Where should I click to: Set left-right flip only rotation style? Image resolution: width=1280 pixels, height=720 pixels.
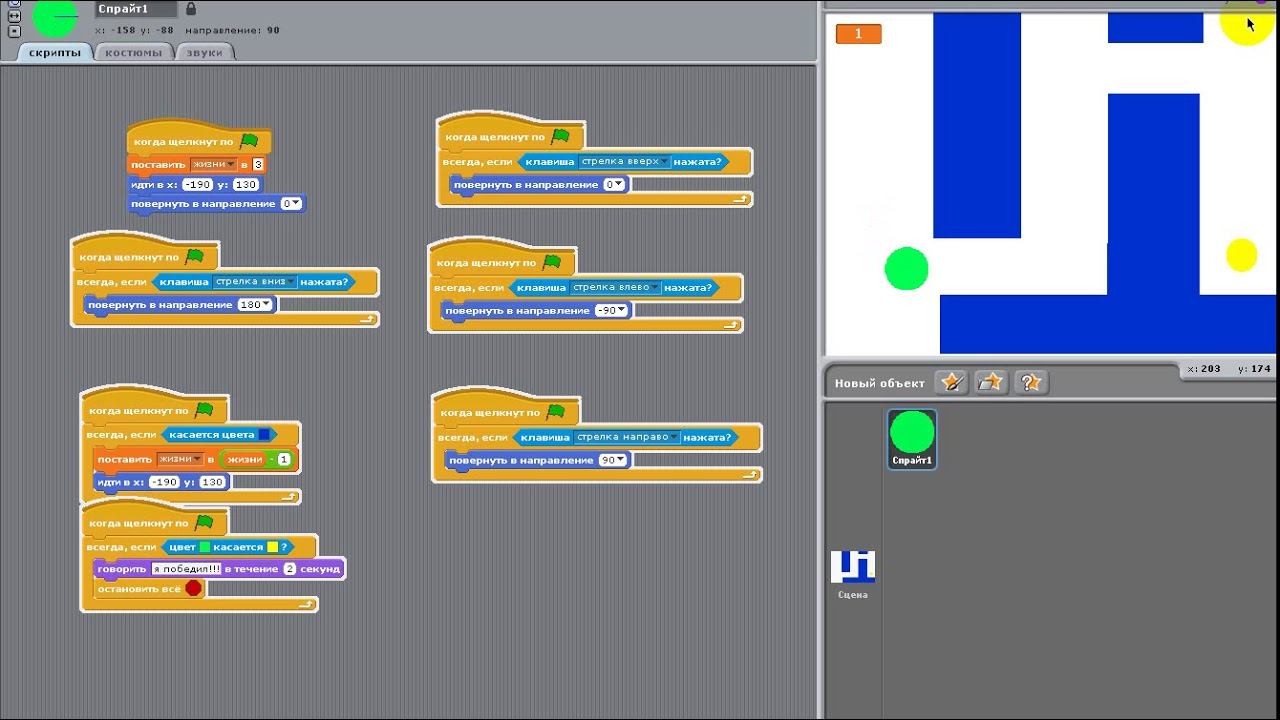tap(13, 17)
